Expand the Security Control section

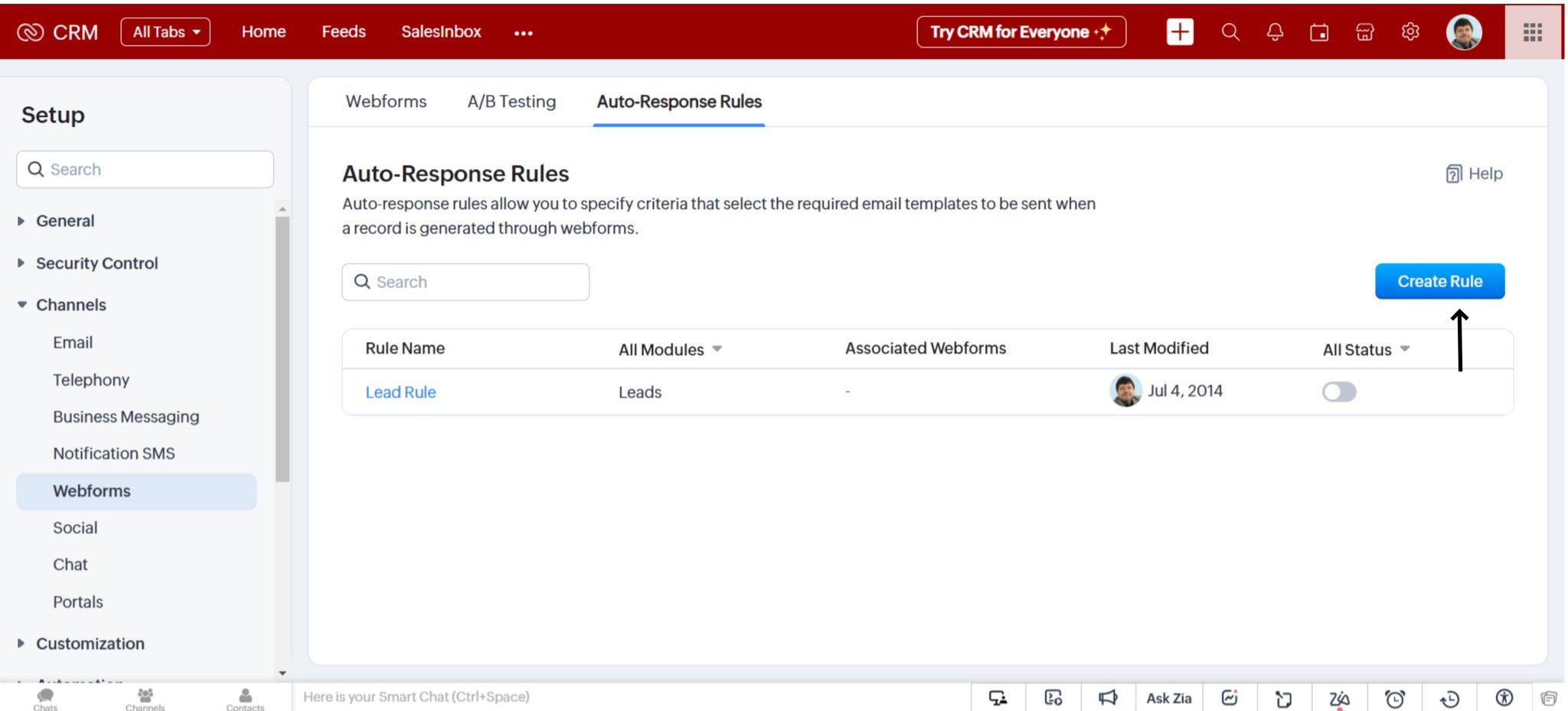[x=96, y=263]
